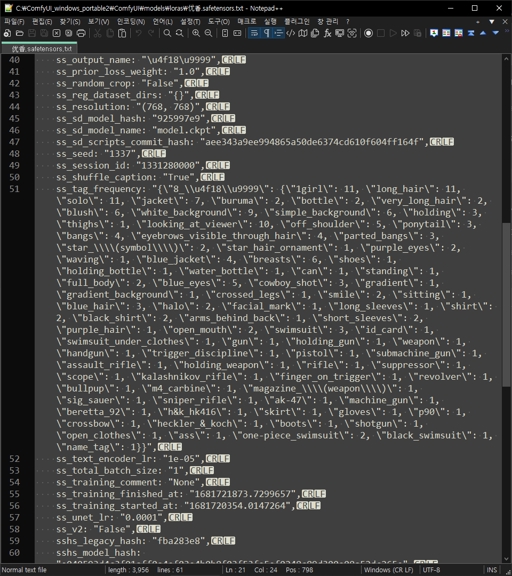Open the Function List fx icon

point(327,33)
